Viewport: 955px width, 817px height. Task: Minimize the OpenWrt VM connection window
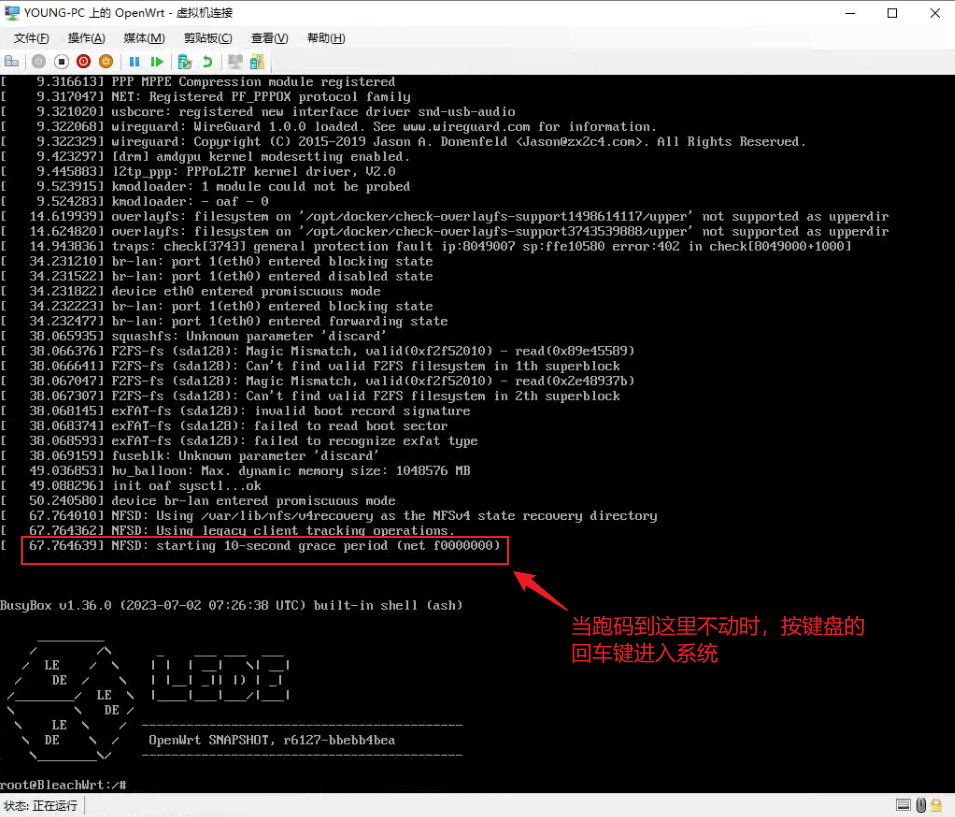850,13
